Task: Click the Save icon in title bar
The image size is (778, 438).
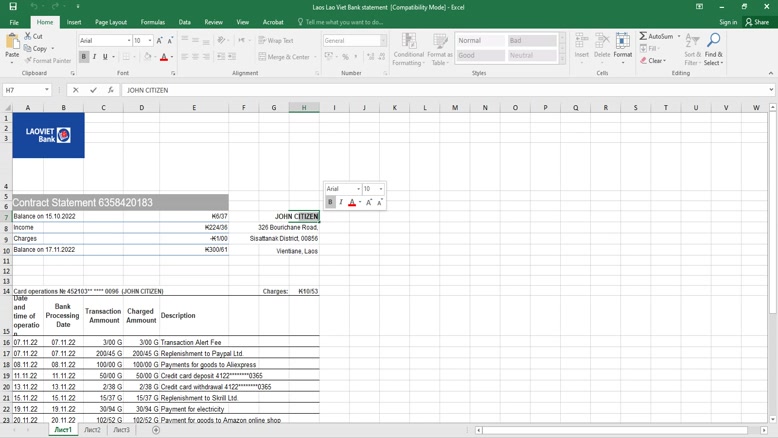Action: pyautogui.click(x=13, y=6)
